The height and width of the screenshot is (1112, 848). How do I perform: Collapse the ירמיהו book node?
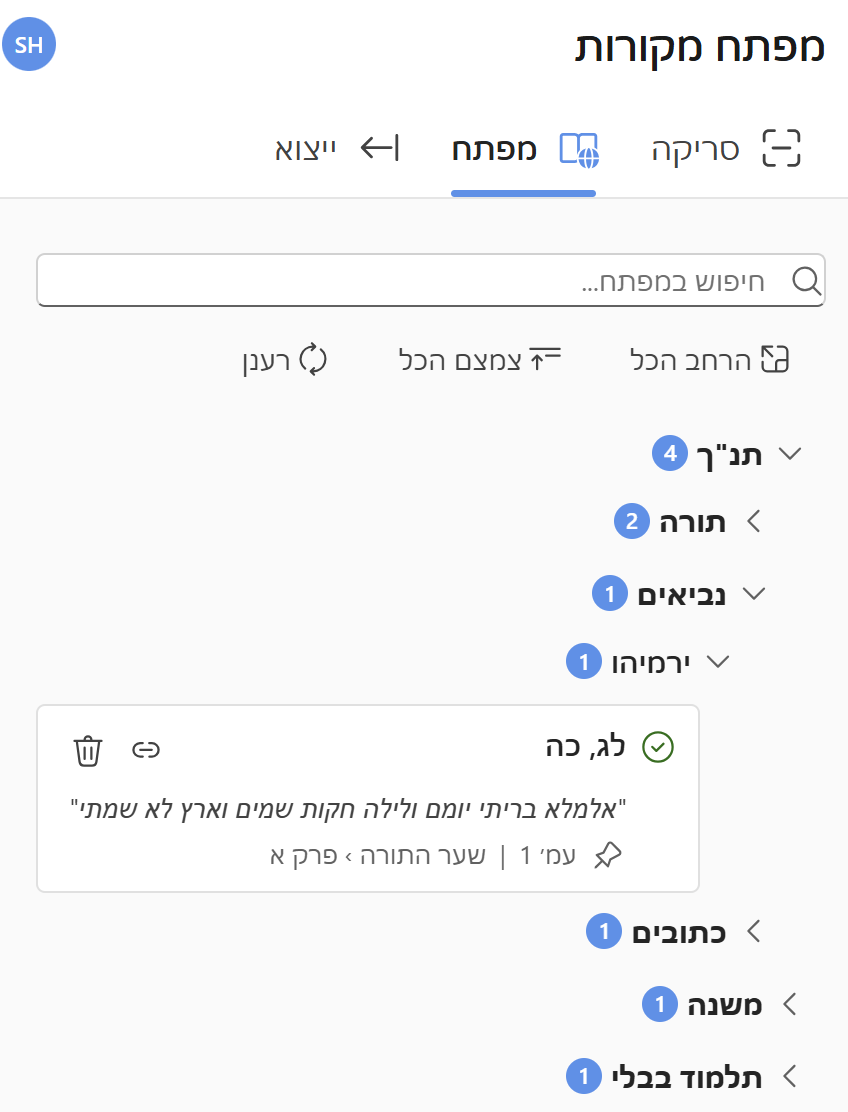click(718, 662)
